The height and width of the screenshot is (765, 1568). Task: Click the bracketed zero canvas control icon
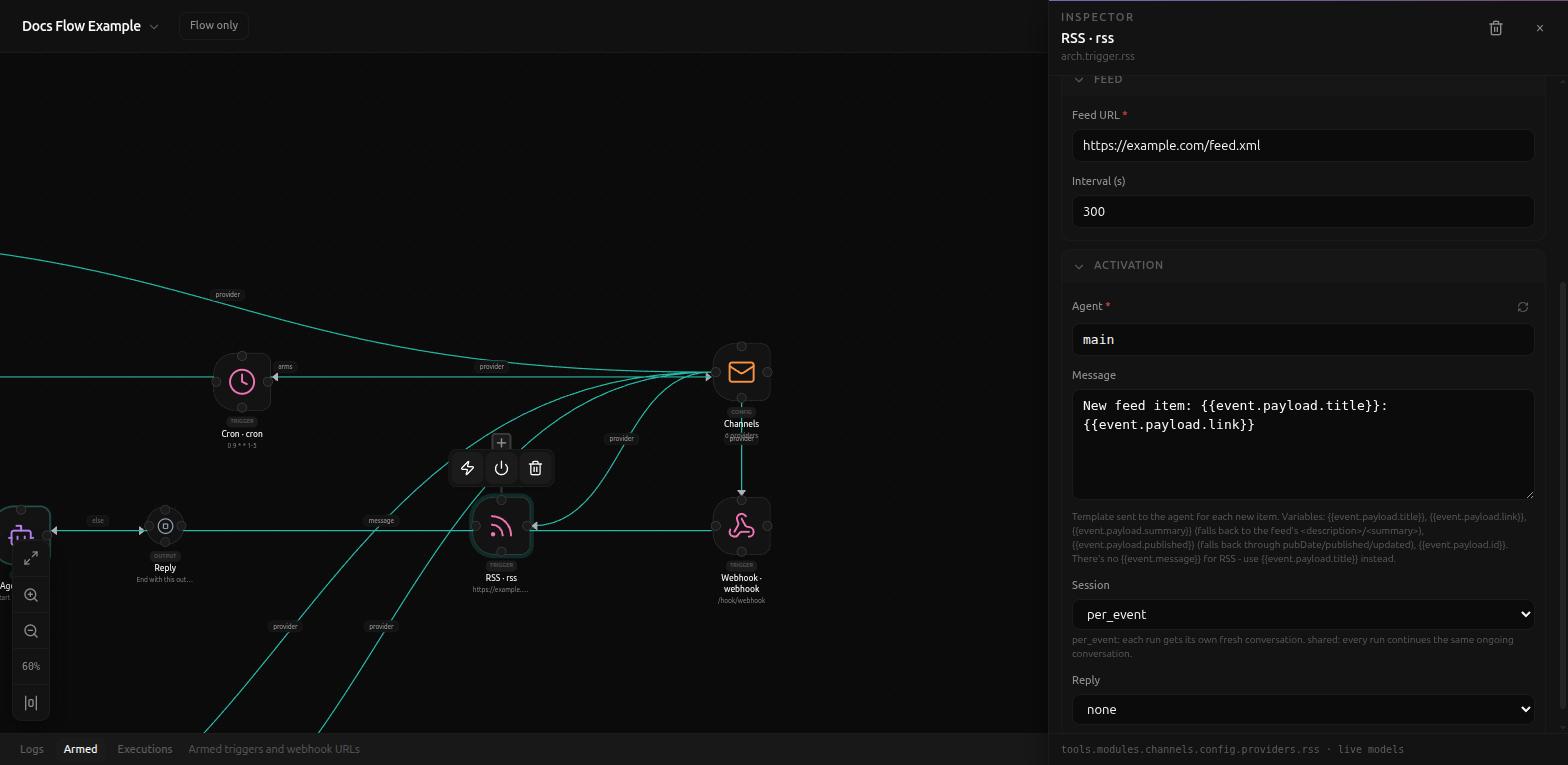[31, 703]
